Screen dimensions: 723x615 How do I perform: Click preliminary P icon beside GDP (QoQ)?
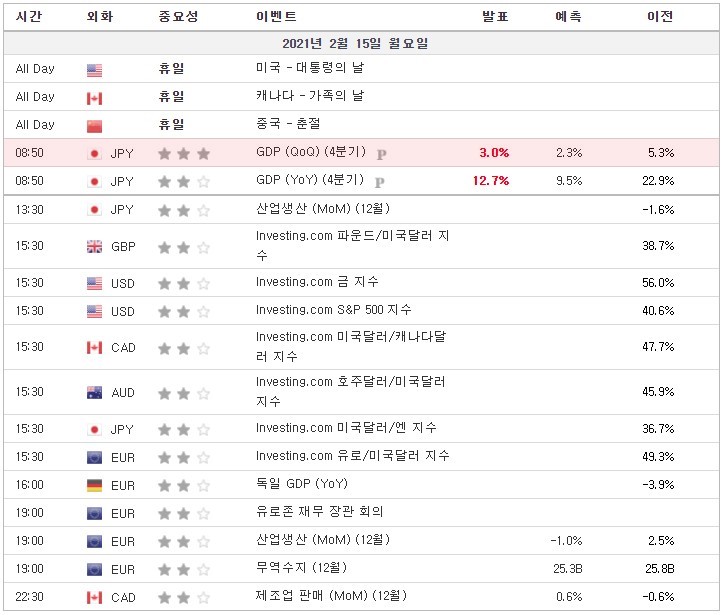tap(381, 154)
